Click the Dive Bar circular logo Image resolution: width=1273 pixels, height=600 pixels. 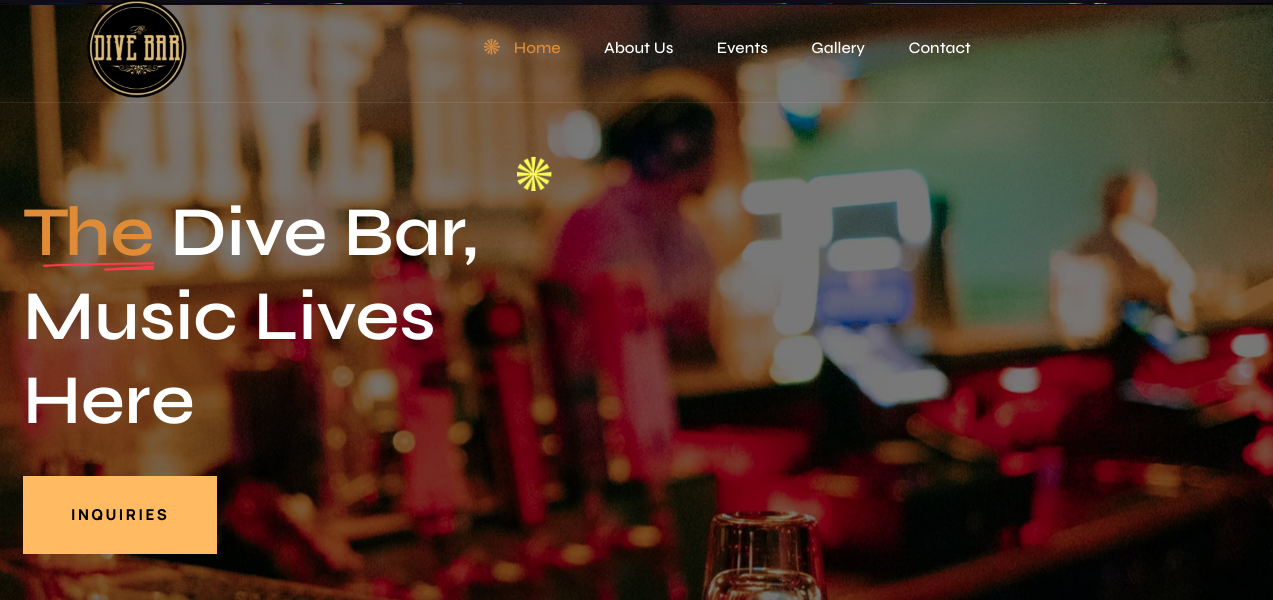(137, 48)
